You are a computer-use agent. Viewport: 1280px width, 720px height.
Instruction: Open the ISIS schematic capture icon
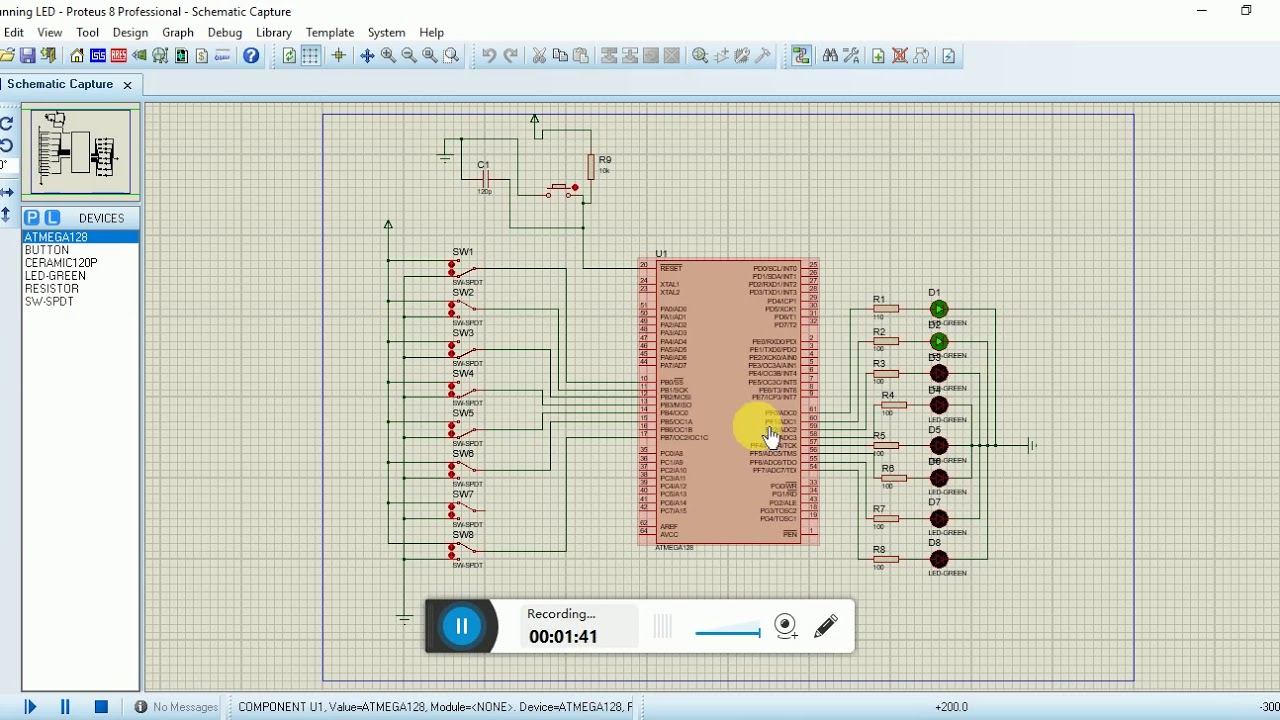98,56
